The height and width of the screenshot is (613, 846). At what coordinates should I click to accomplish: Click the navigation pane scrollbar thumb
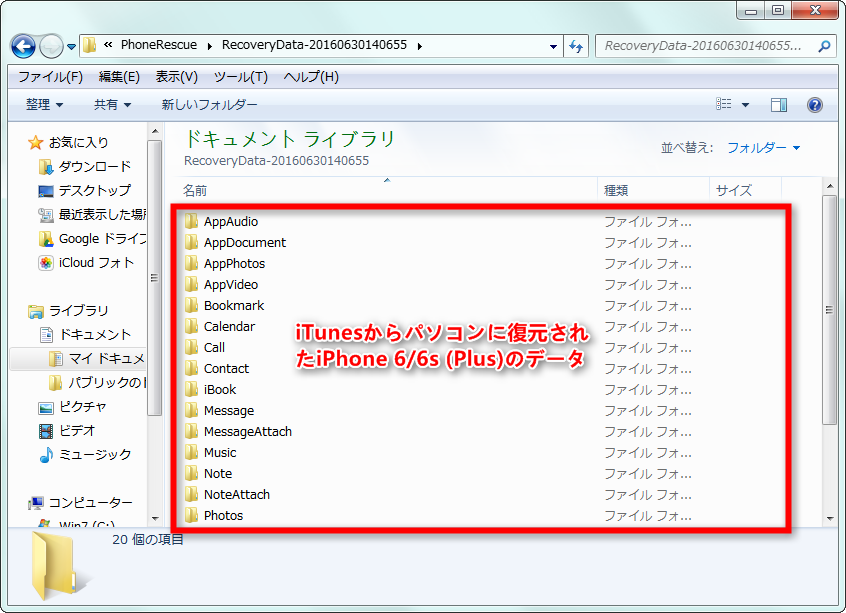[x=154, y=278]
